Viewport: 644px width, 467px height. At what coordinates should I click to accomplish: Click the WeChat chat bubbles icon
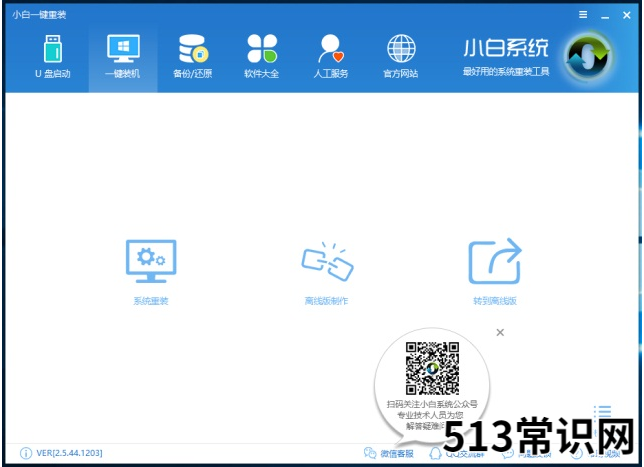point(370,453)
